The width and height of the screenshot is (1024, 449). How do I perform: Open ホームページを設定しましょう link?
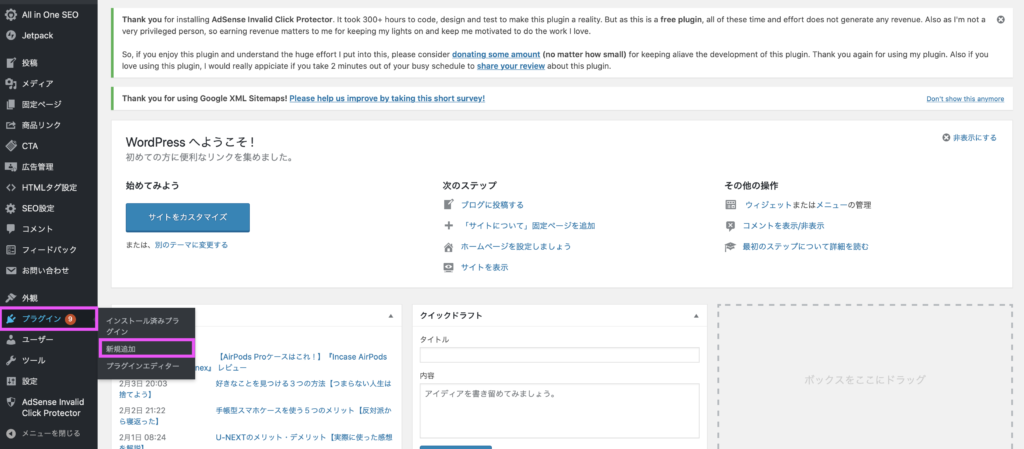point(516,247)
